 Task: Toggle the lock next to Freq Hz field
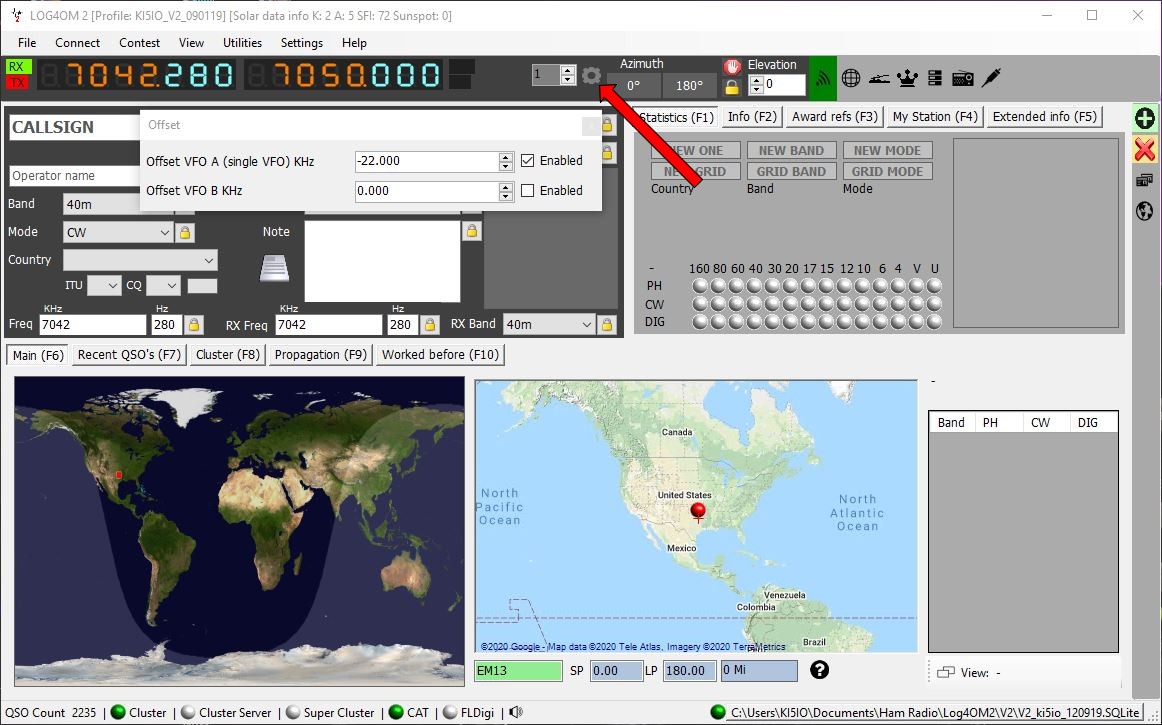point(193,325)
